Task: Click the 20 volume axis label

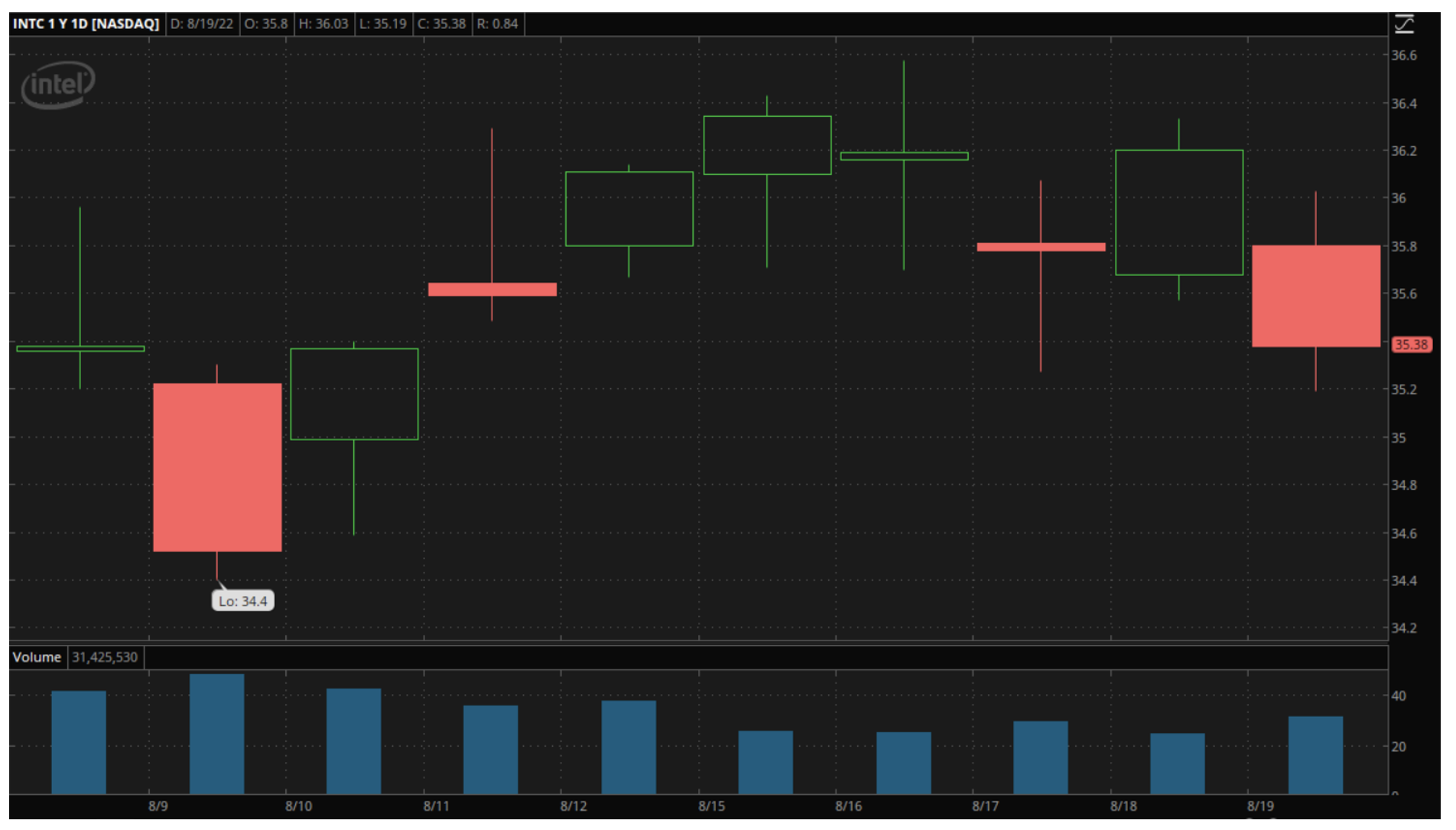Action: tap(1399, 746)
